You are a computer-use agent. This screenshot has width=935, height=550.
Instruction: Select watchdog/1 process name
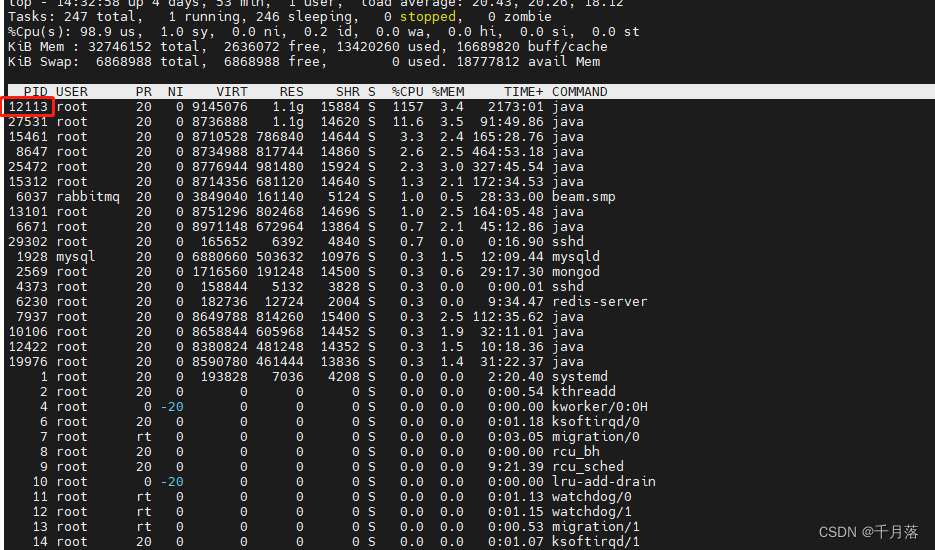592,512
